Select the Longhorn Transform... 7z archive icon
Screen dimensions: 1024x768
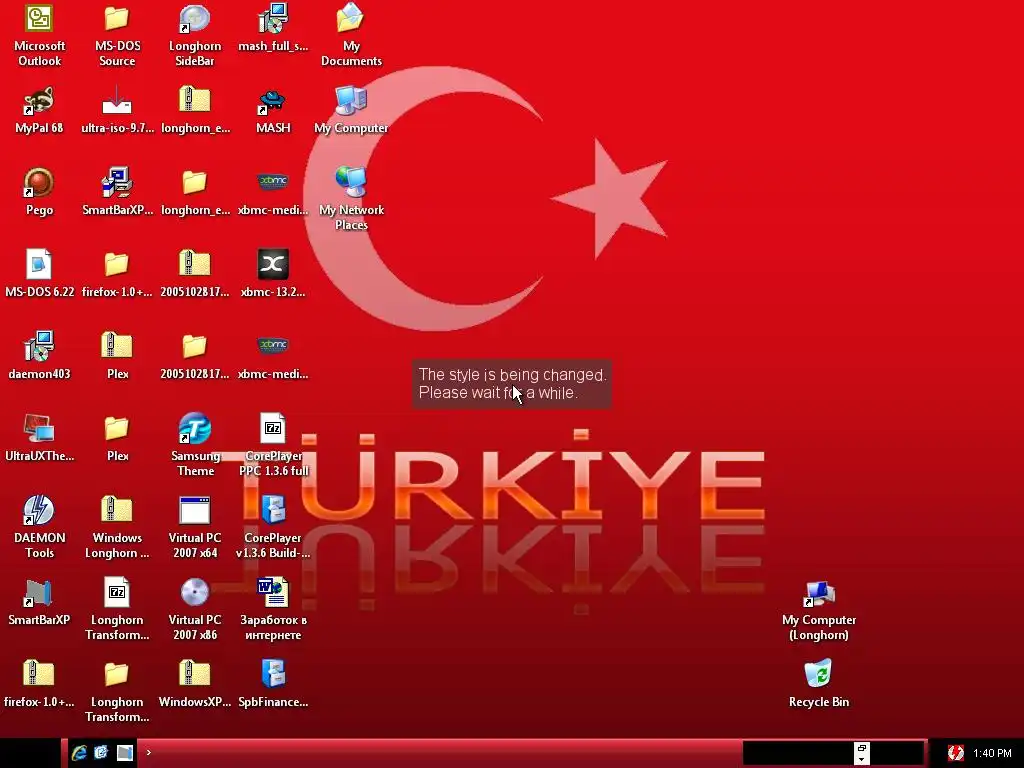coord(117,593)
